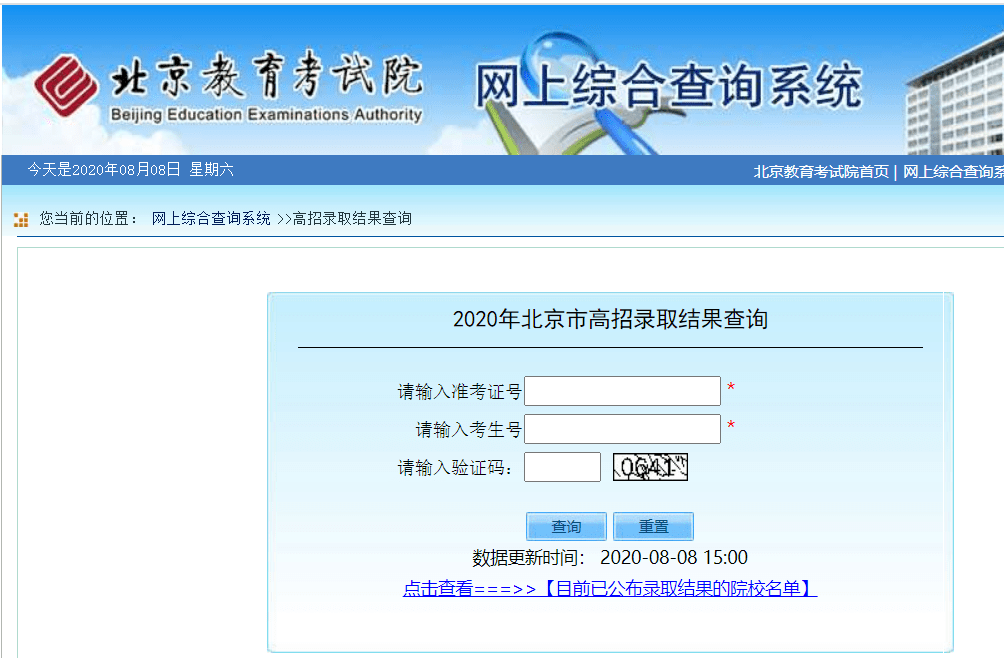Click the label 请输入准考证号

click(459, 391)
